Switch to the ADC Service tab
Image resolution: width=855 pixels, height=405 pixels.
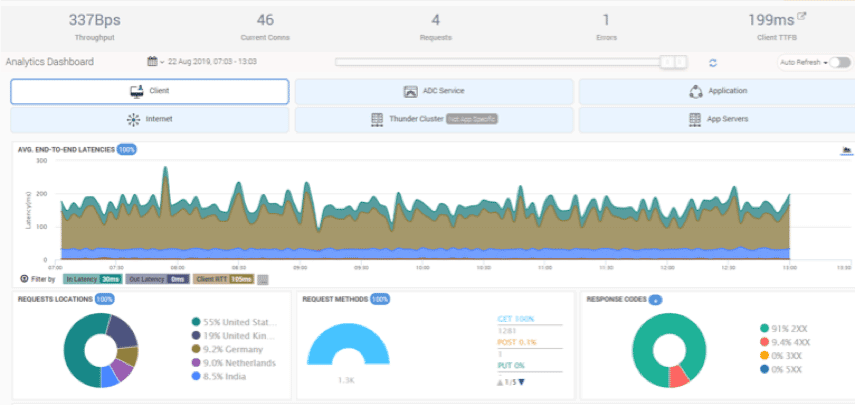434,92
